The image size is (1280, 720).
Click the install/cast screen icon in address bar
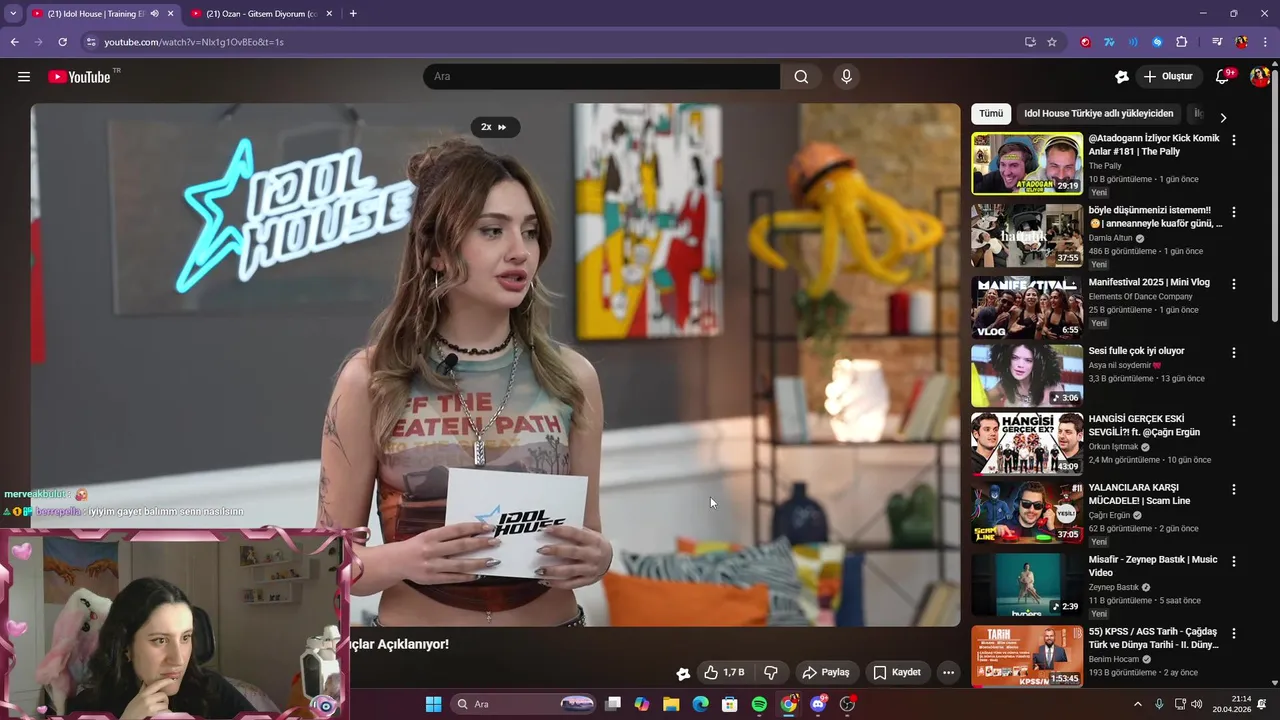(1030, 42)
